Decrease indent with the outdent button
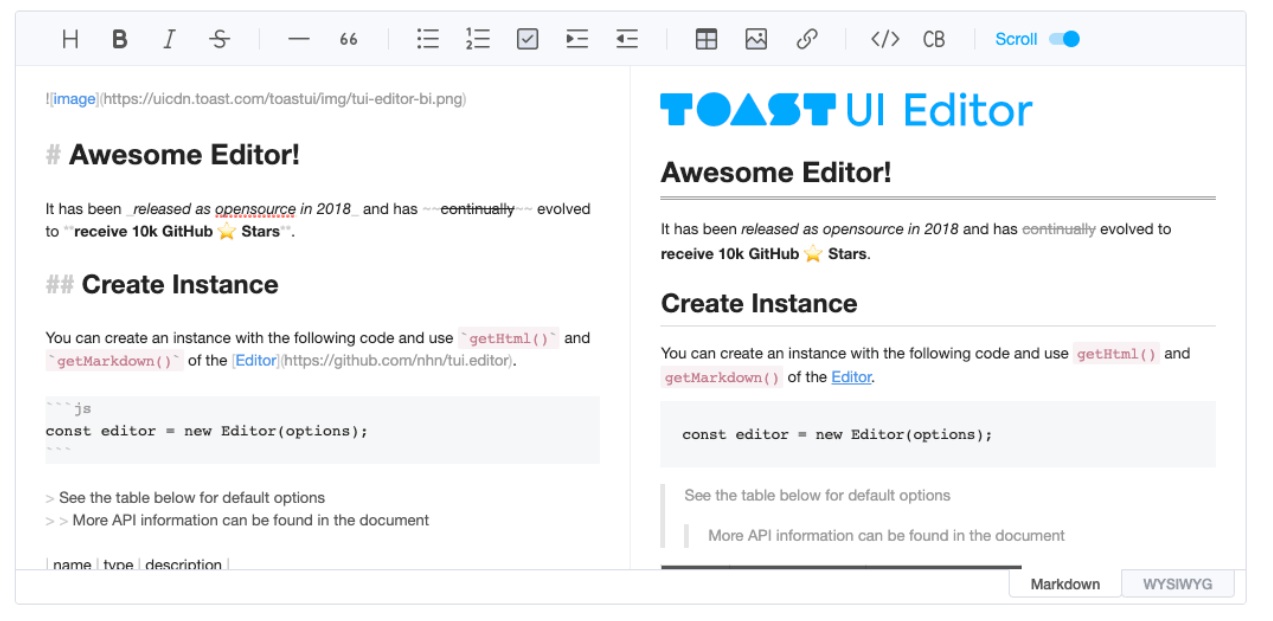 click(627, 39)
